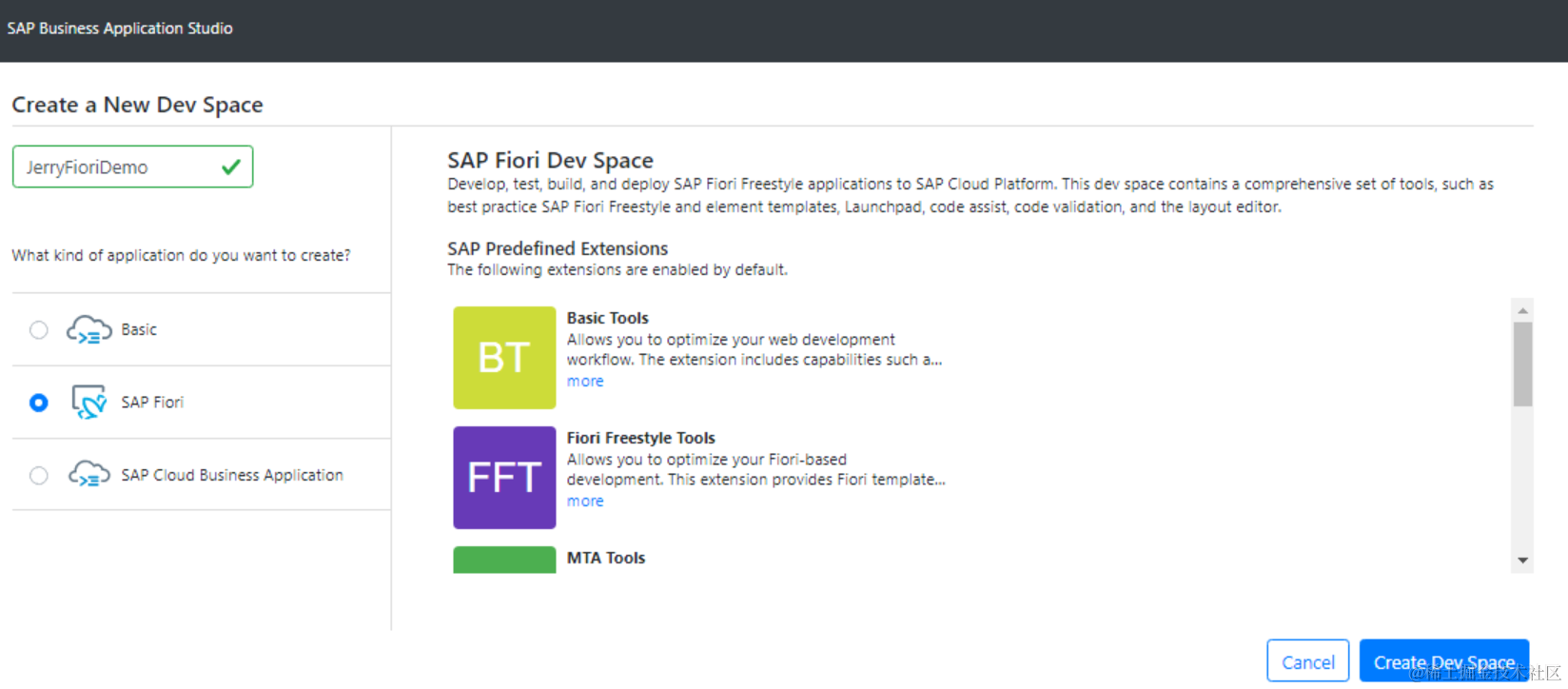Viewport: 1568px width, 689px height.
Task: Click the Fiori Freestyle Tools heading
Action: (x=641, y=438)
